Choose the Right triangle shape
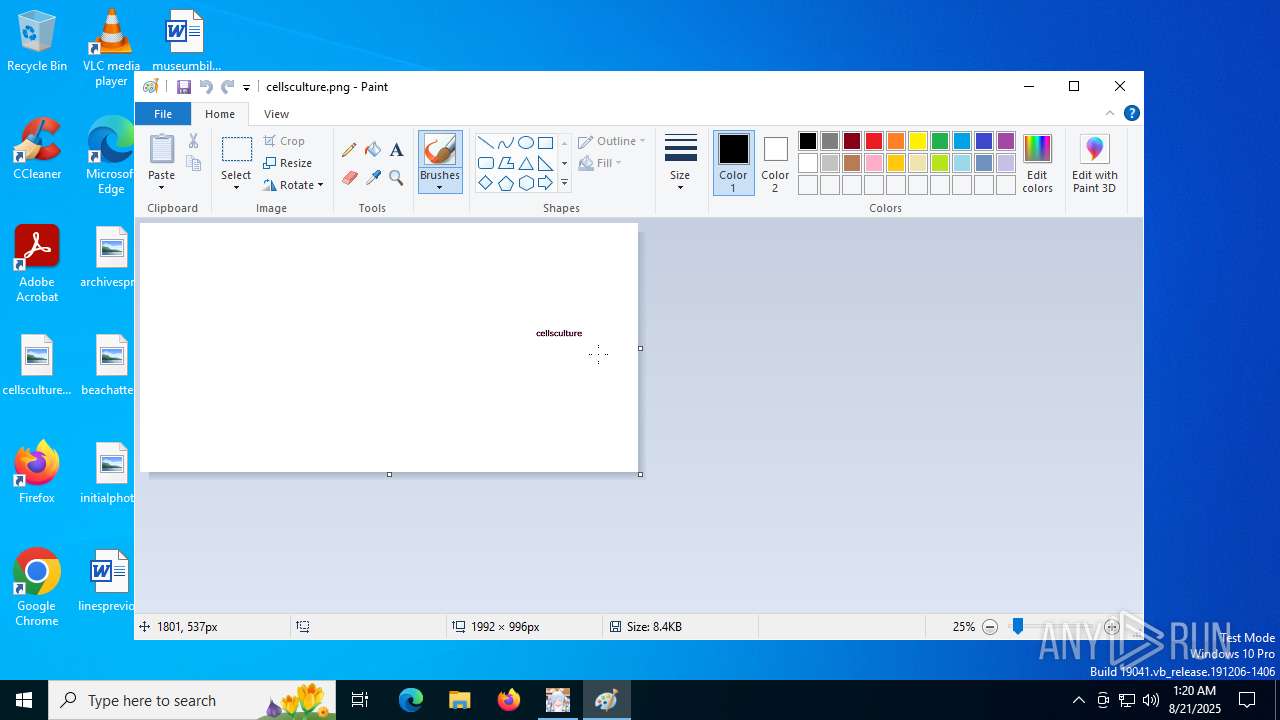Viewport: 1280px width, 720px height. [545, 163]
